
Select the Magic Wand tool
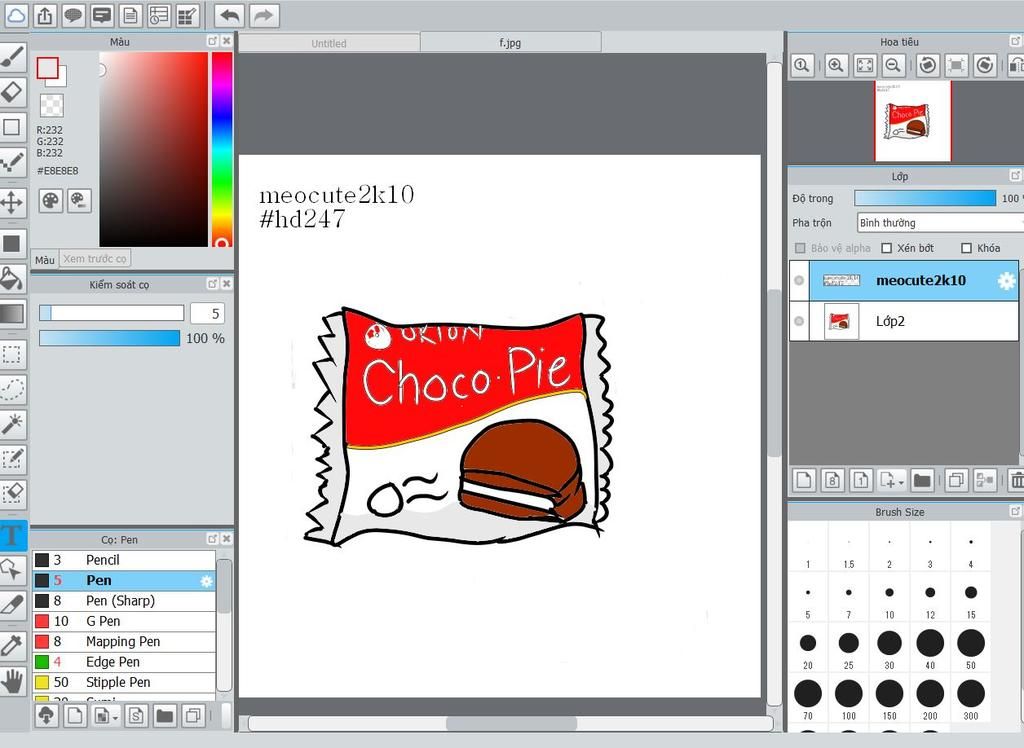pyautogui.click(x=12, y=425)
